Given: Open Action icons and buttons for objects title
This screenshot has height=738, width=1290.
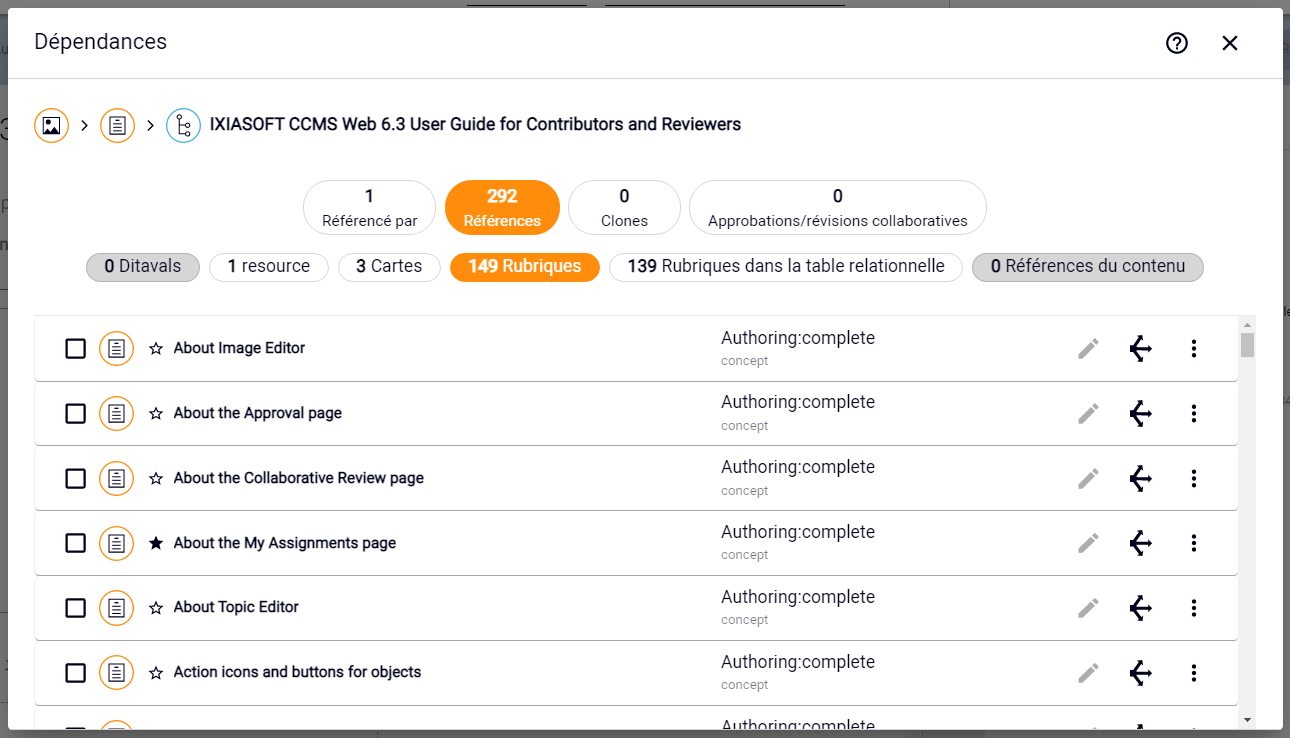Looking at the screenshot, I should tap(297, 672).
